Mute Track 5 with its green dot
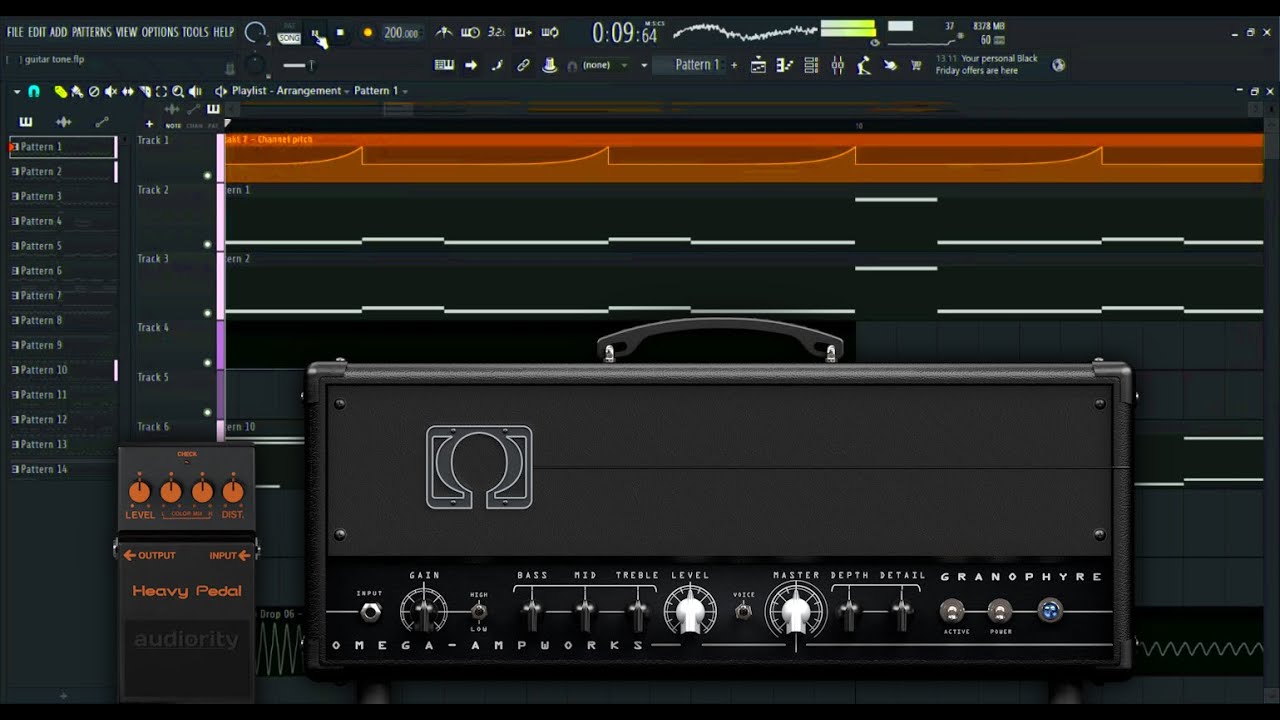Screen dimensions: 1280x720 (x=208, y=412)
